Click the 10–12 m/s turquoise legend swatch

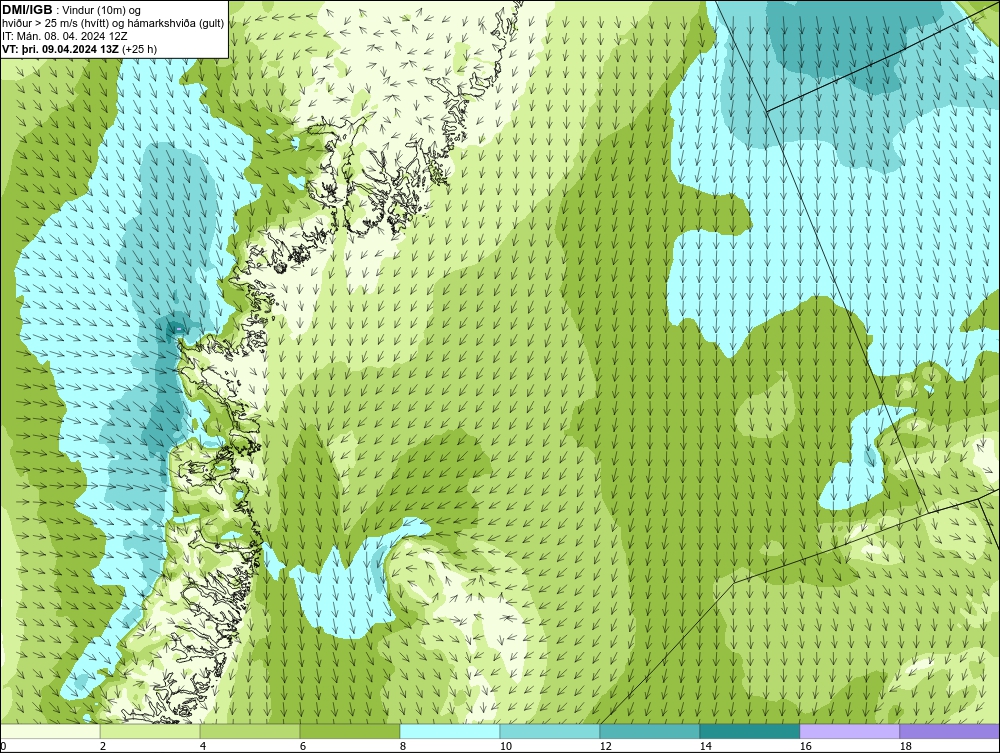pyautogui.click(x=550, y=731)
